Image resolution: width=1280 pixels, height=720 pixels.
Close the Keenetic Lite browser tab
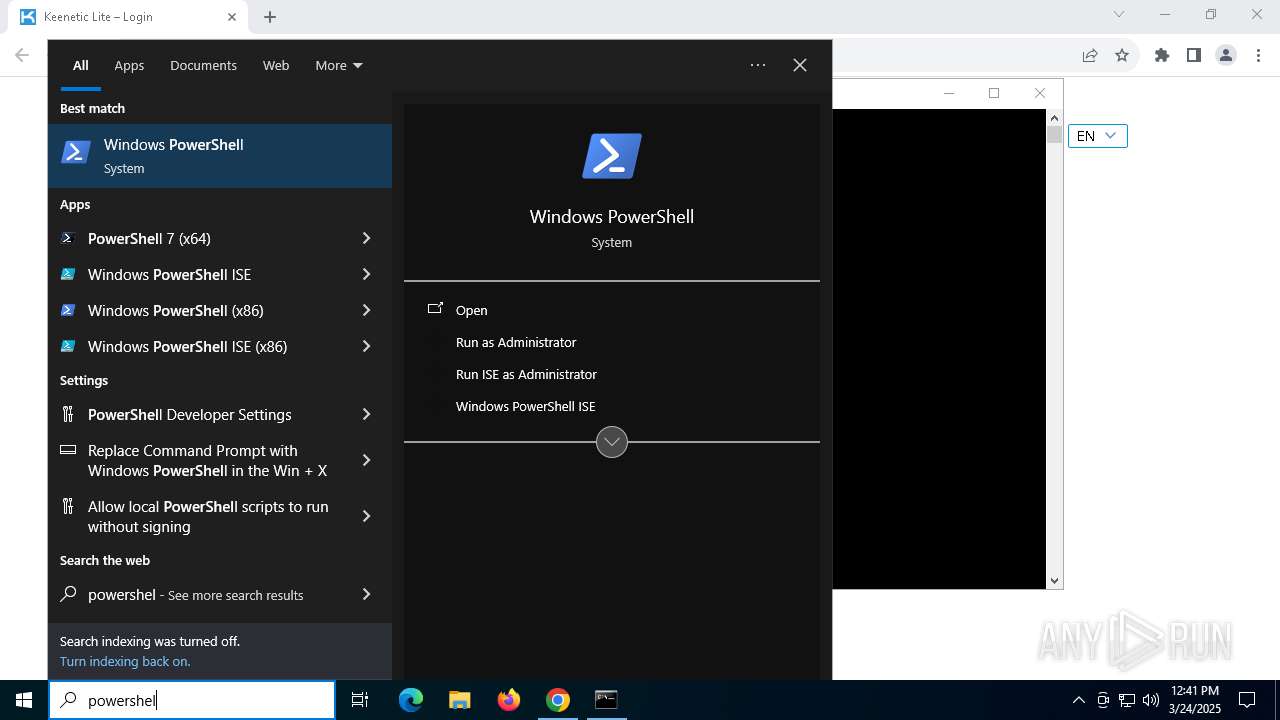(x=232, y=17)
